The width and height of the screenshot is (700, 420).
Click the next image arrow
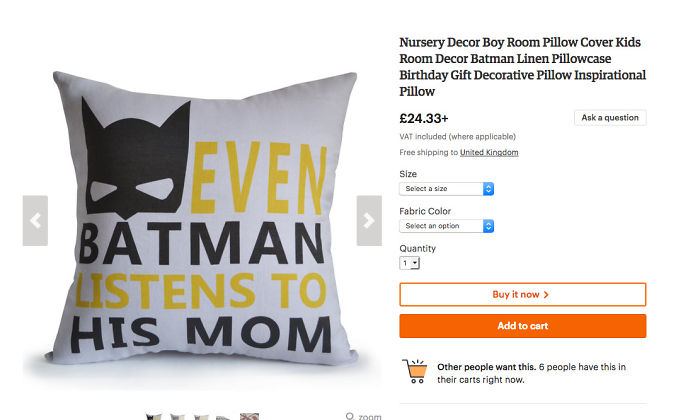pos(368,220)
